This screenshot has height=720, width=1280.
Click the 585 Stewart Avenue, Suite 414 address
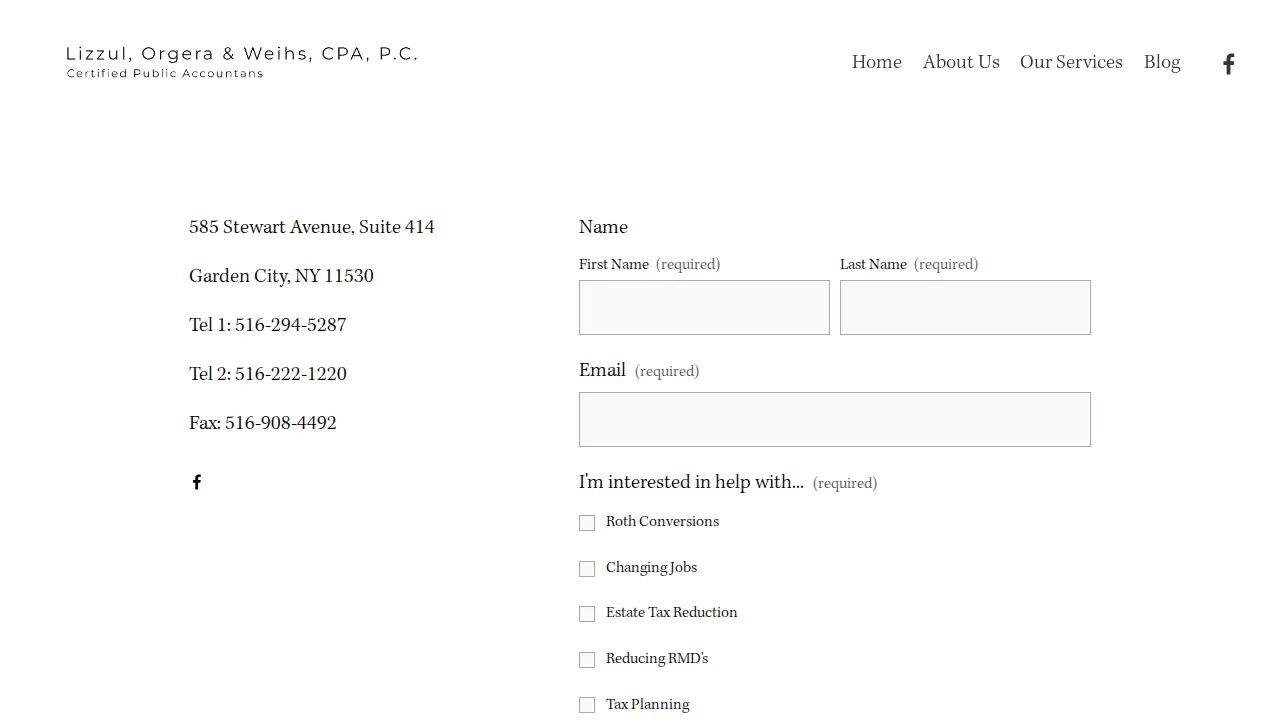pyautogui.click(x=312, y=227)
